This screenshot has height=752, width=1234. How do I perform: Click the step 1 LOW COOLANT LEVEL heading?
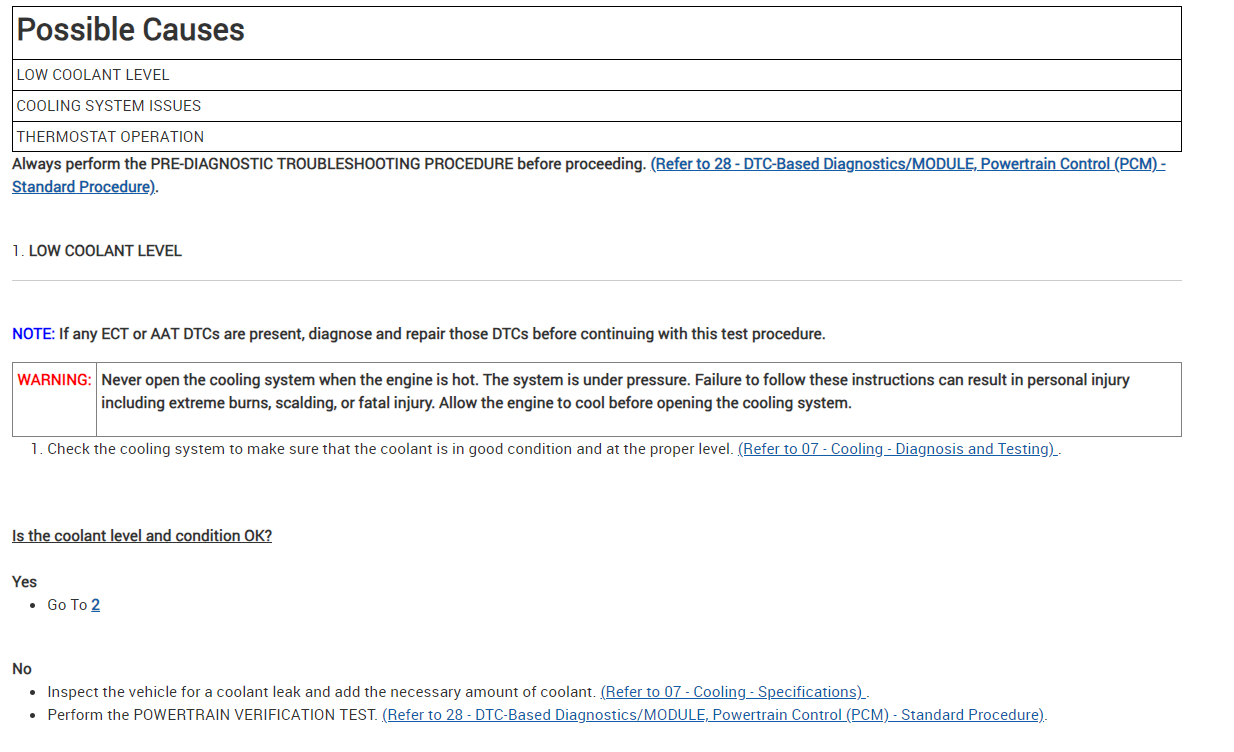(x=105, y=251)
